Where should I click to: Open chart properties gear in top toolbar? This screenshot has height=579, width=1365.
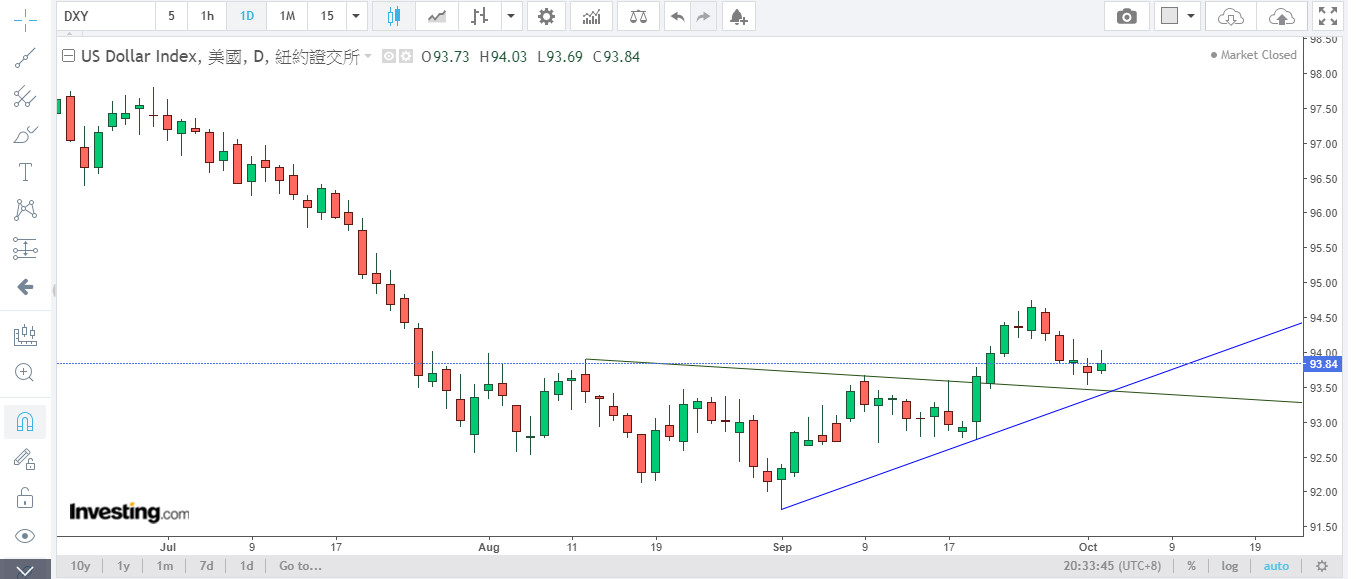(546, 16)
